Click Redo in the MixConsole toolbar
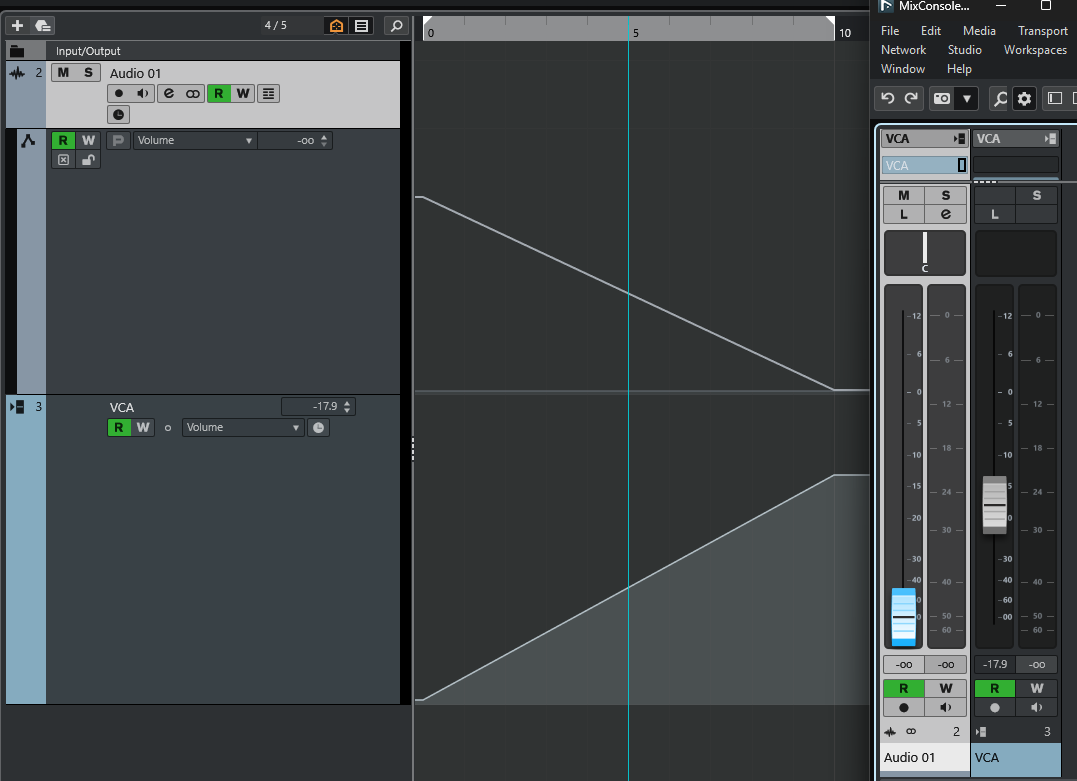Screen dimensions: 1077x781 [911, 98]
